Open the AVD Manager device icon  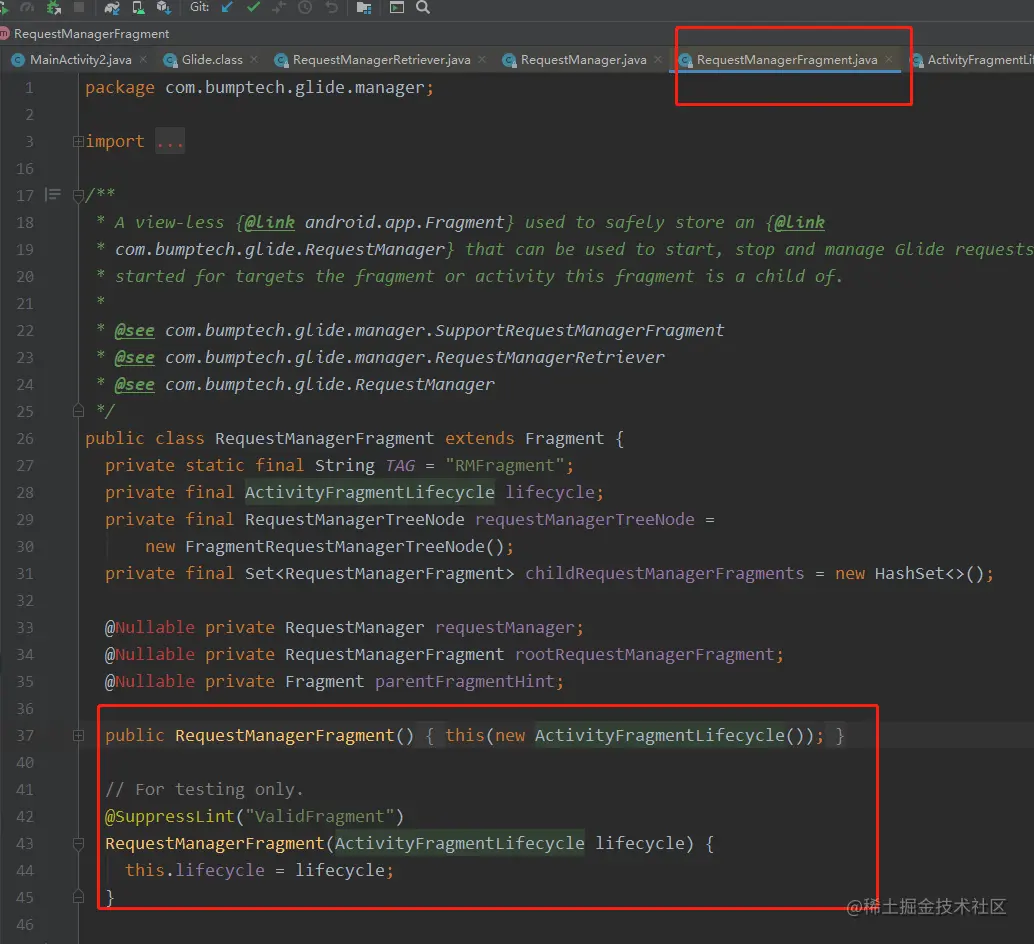point(138,7)
